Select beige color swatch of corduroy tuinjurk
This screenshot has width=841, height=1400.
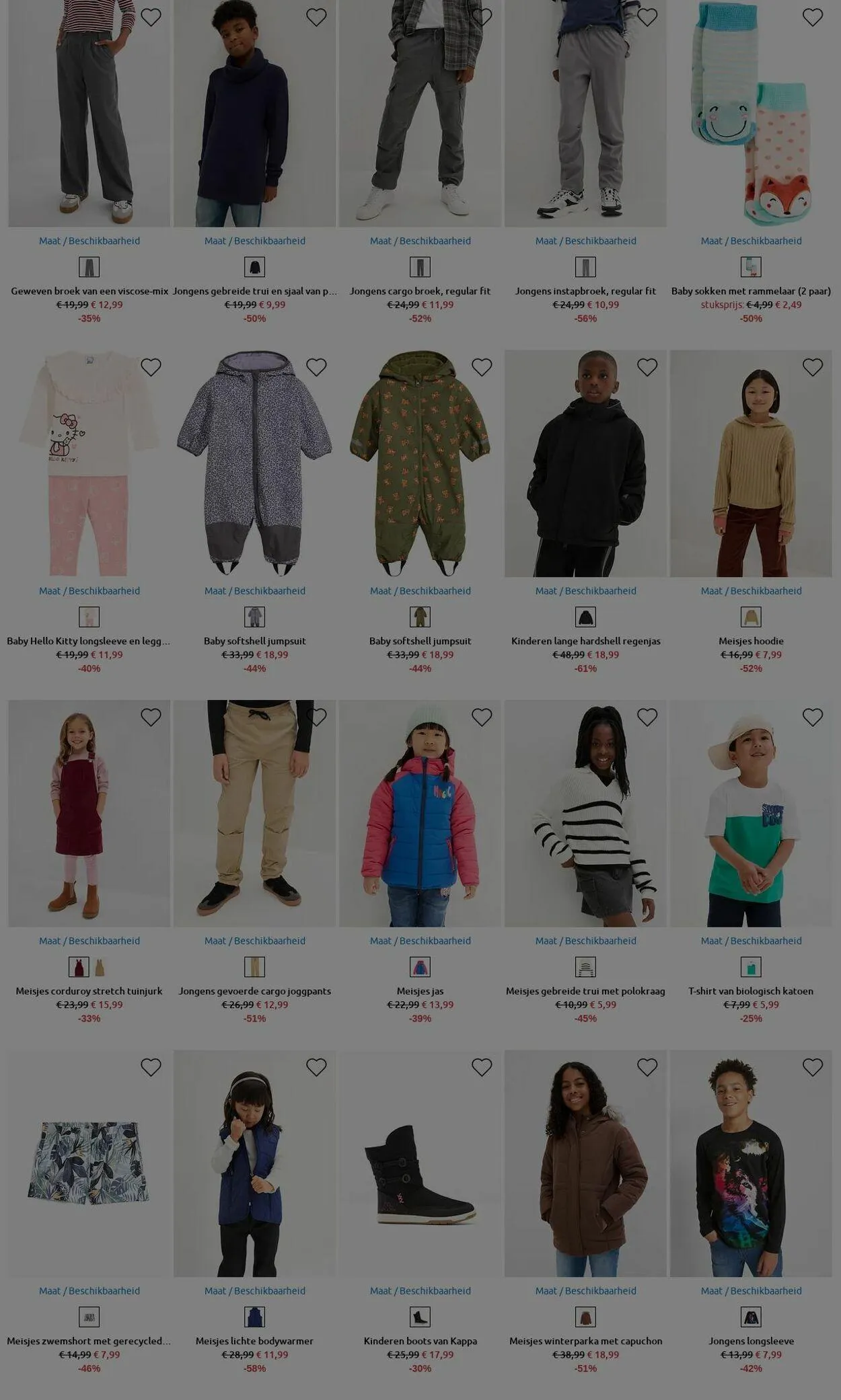tap(100, 967)
